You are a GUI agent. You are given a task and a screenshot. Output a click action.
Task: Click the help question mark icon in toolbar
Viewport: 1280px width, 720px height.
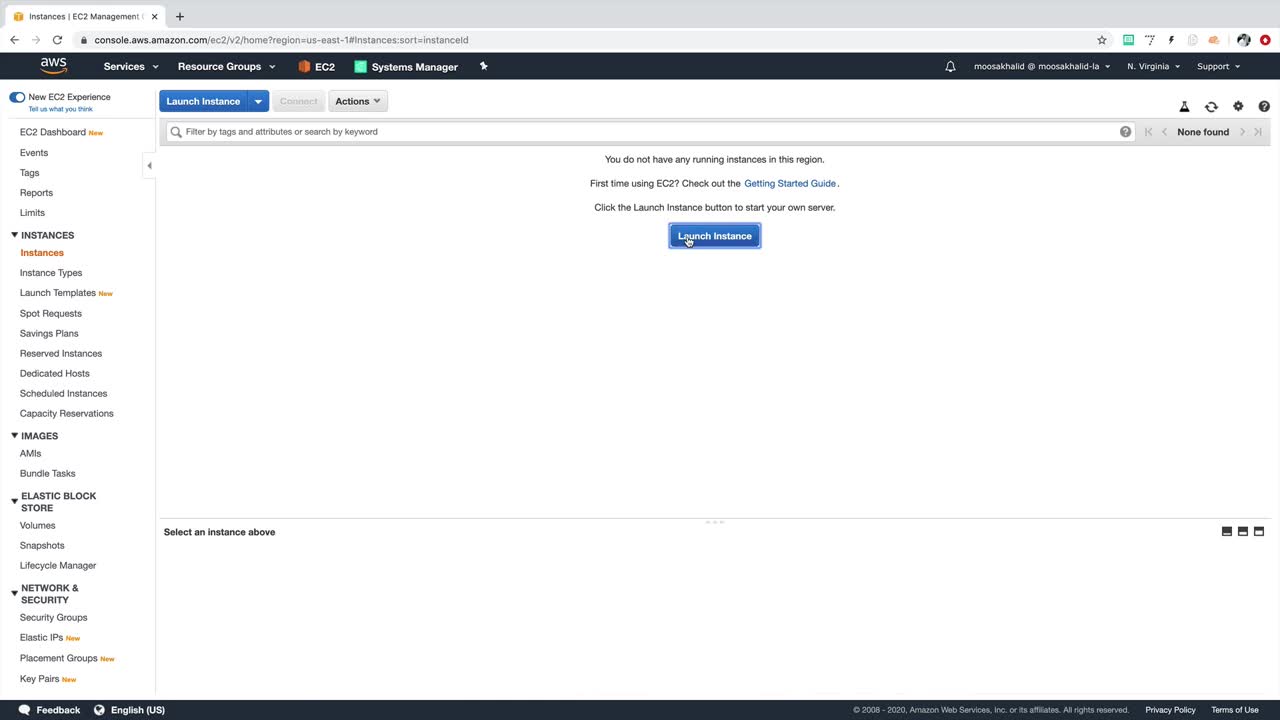(x=1264, y=106)
